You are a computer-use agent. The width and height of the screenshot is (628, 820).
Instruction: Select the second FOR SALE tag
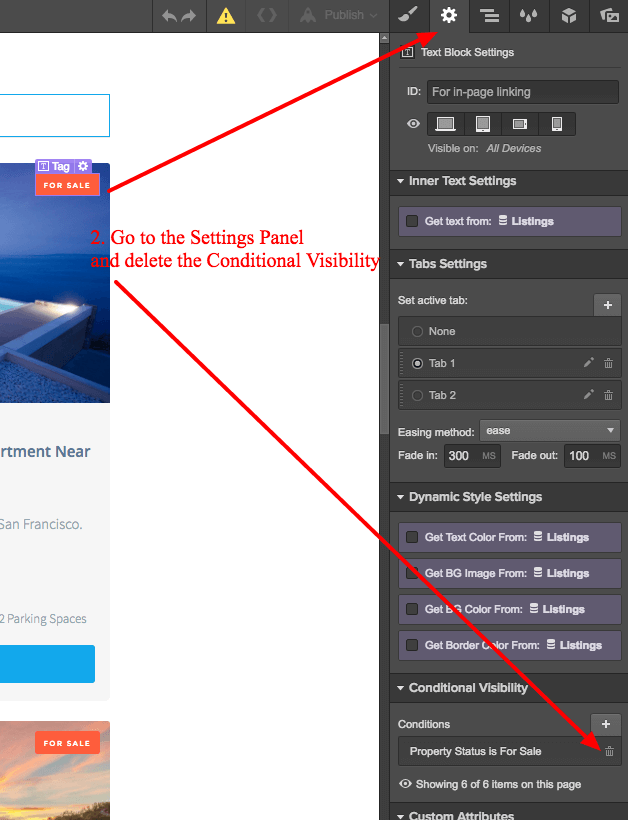tap(67, 743)
